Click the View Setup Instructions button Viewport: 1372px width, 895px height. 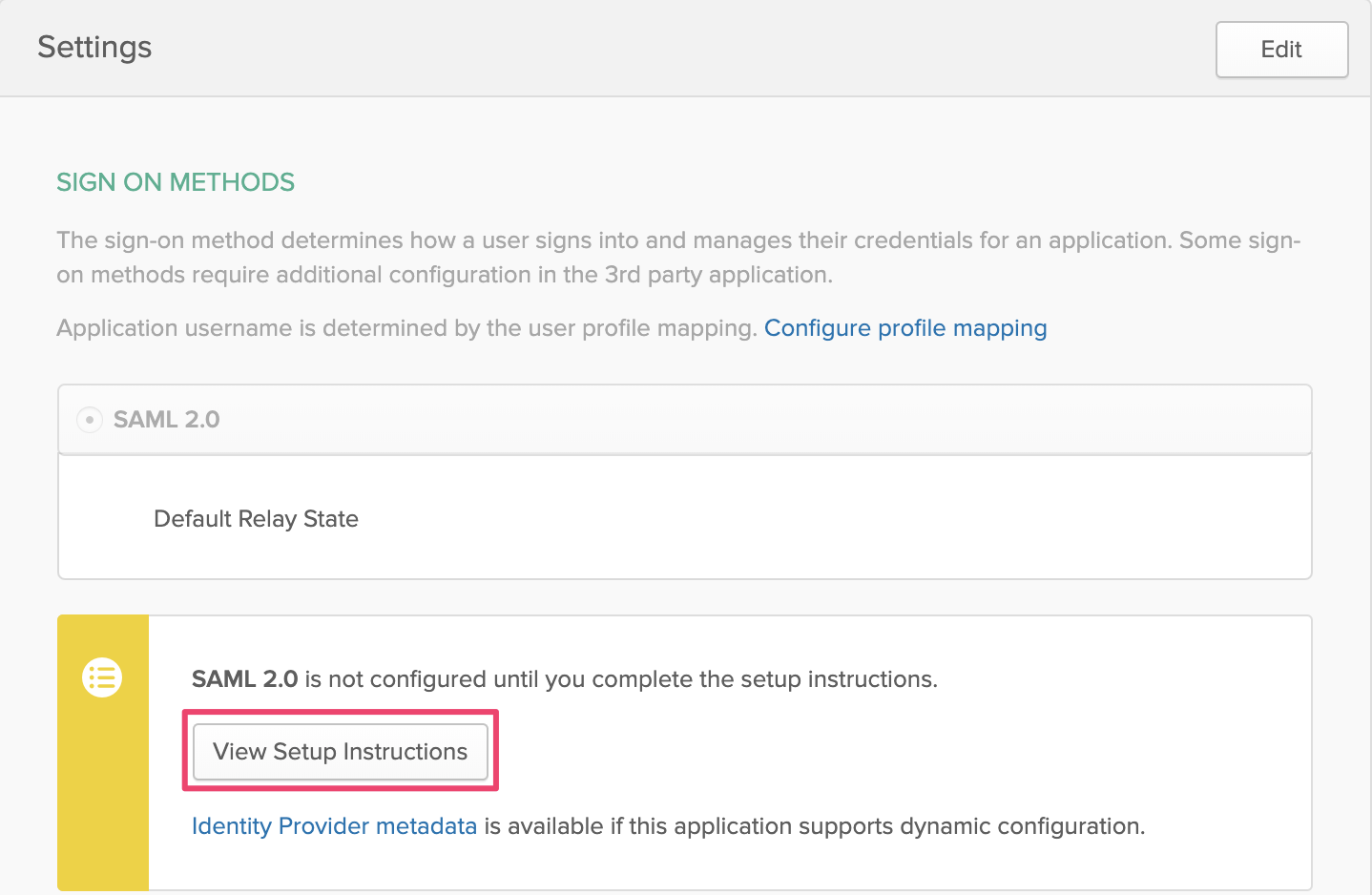coord(341,752)
